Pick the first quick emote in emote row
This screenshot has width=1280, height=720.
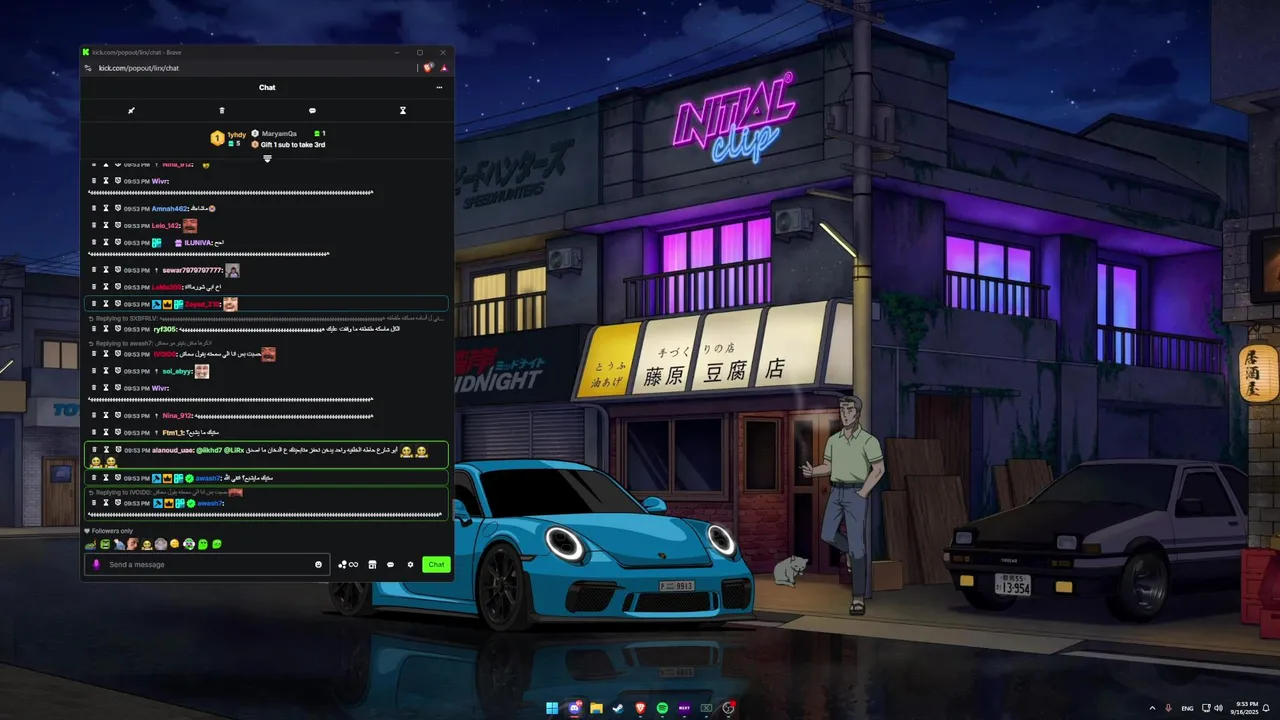[90, 544]
